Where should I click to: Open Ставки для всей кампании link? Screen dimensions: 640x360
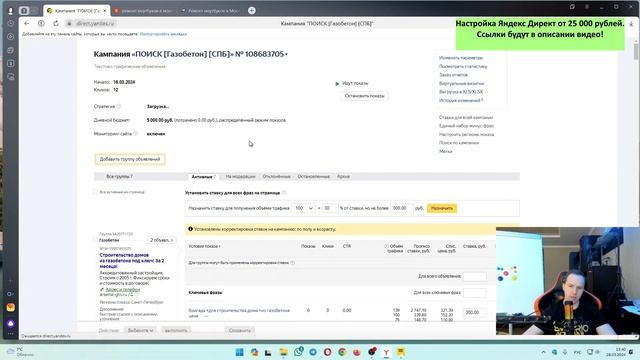(466, 117)
